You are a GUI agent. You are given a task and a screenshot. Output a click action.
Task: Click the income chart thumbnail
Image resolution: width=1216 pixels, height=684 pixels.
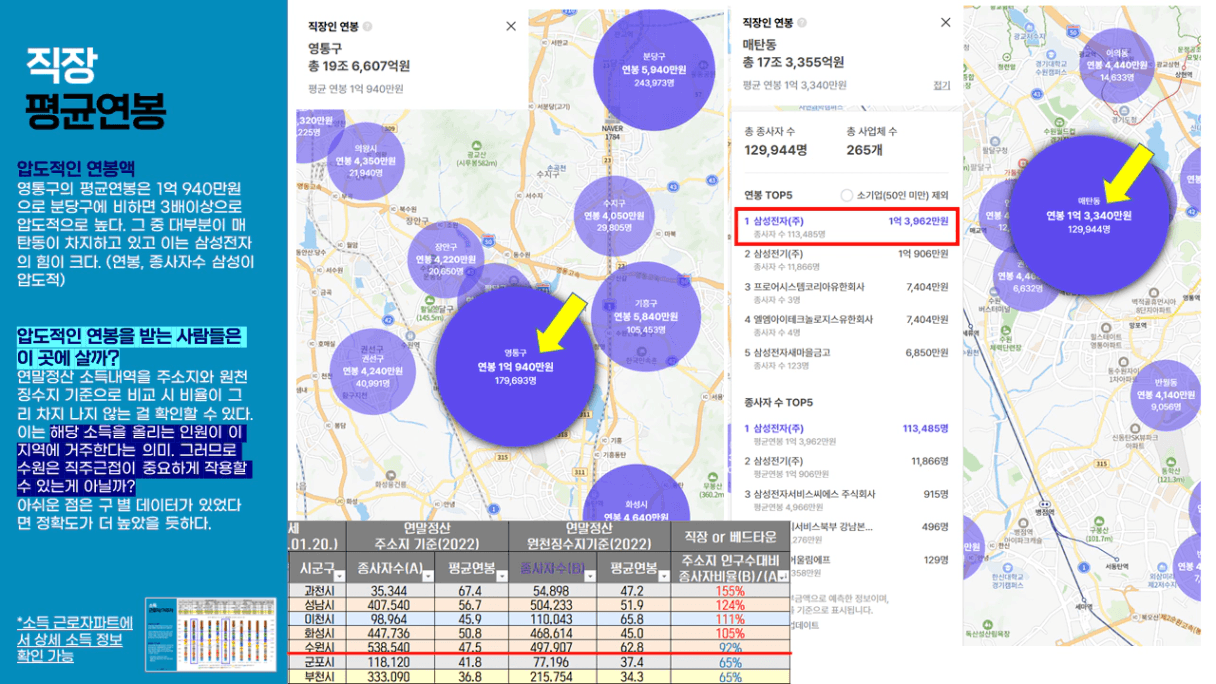pos(210,633)
